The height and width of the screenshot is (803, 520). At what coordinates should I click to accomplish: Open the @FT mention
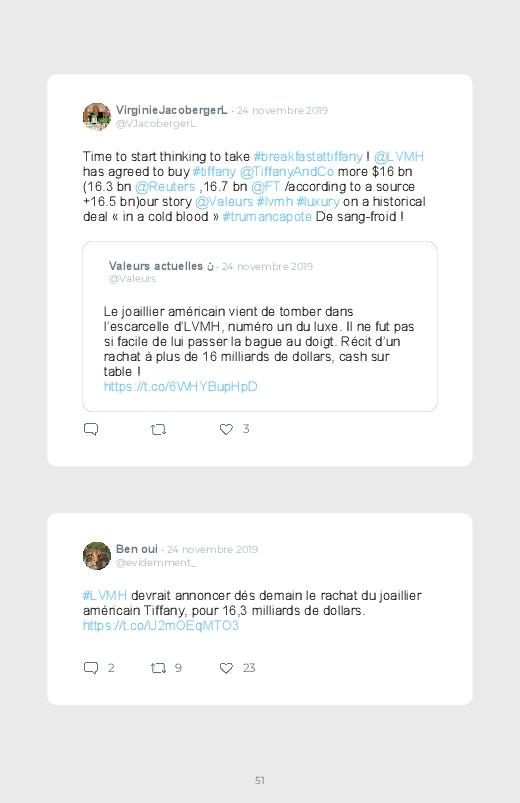click(x=265, y=186)
